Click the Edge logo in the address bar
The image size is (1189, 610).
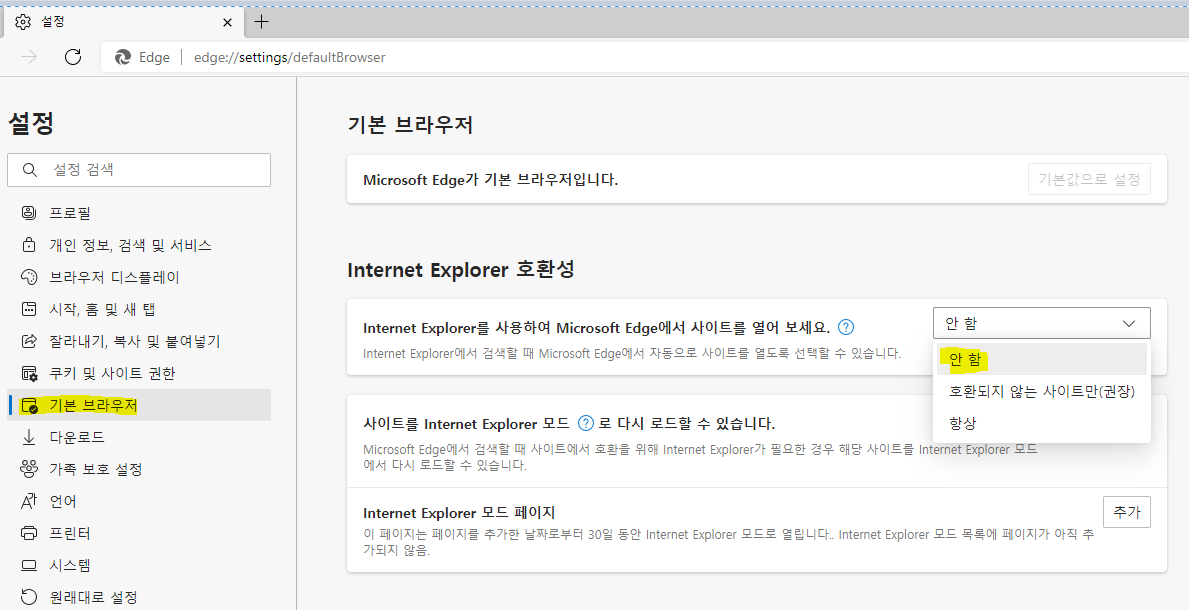(x=123, y=57)
